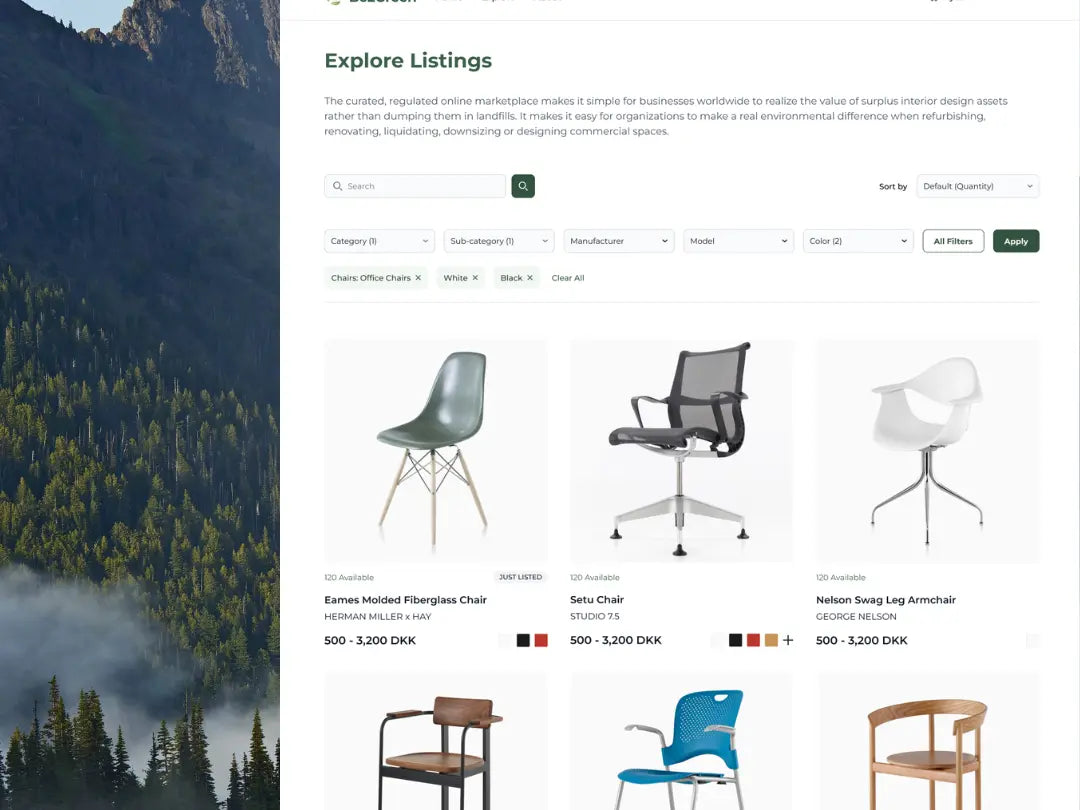Click the green search magnifier button
The image size is (1080, 810).
pos(523,186)
